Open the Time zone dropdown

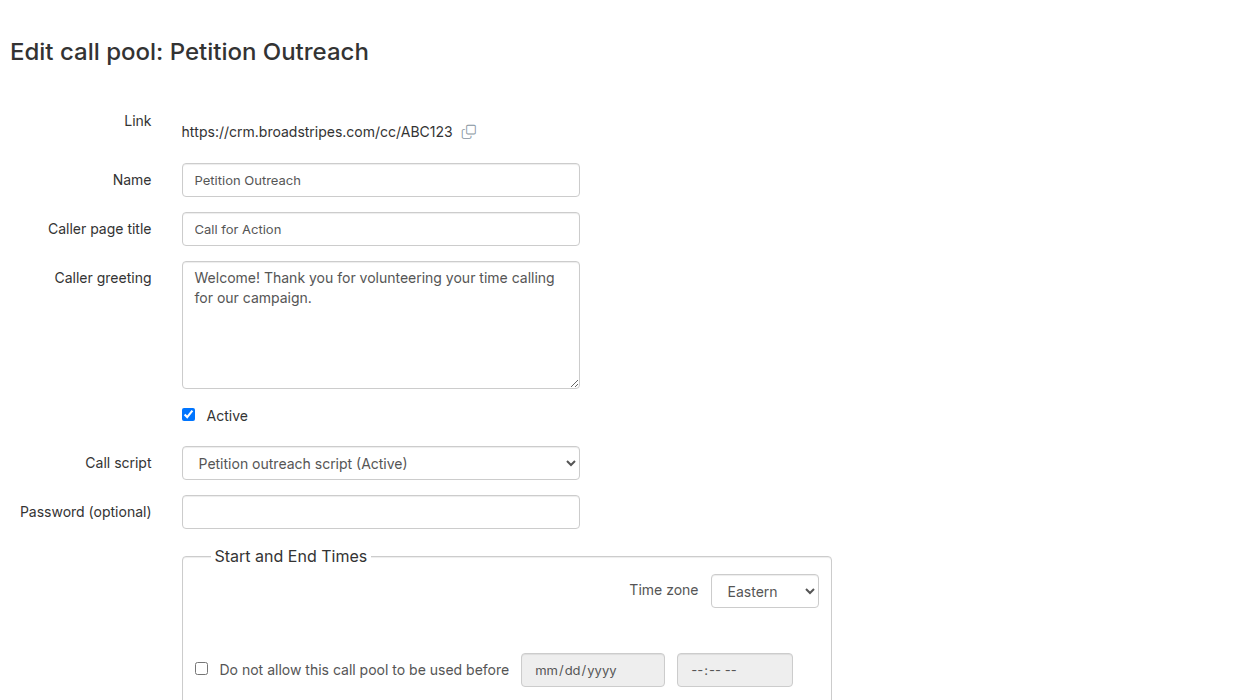[x=765, y=591]
